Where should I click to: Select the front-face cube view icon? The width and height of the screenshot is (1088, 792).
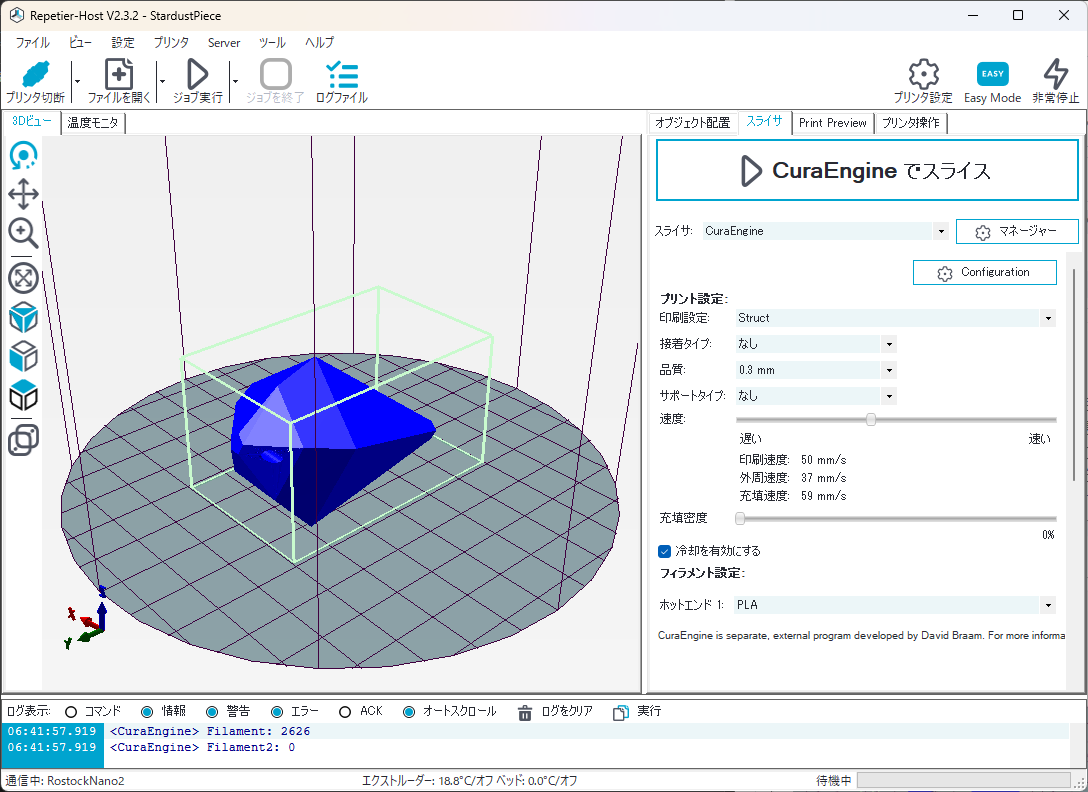pyautogui.click(x=23, y=357)
